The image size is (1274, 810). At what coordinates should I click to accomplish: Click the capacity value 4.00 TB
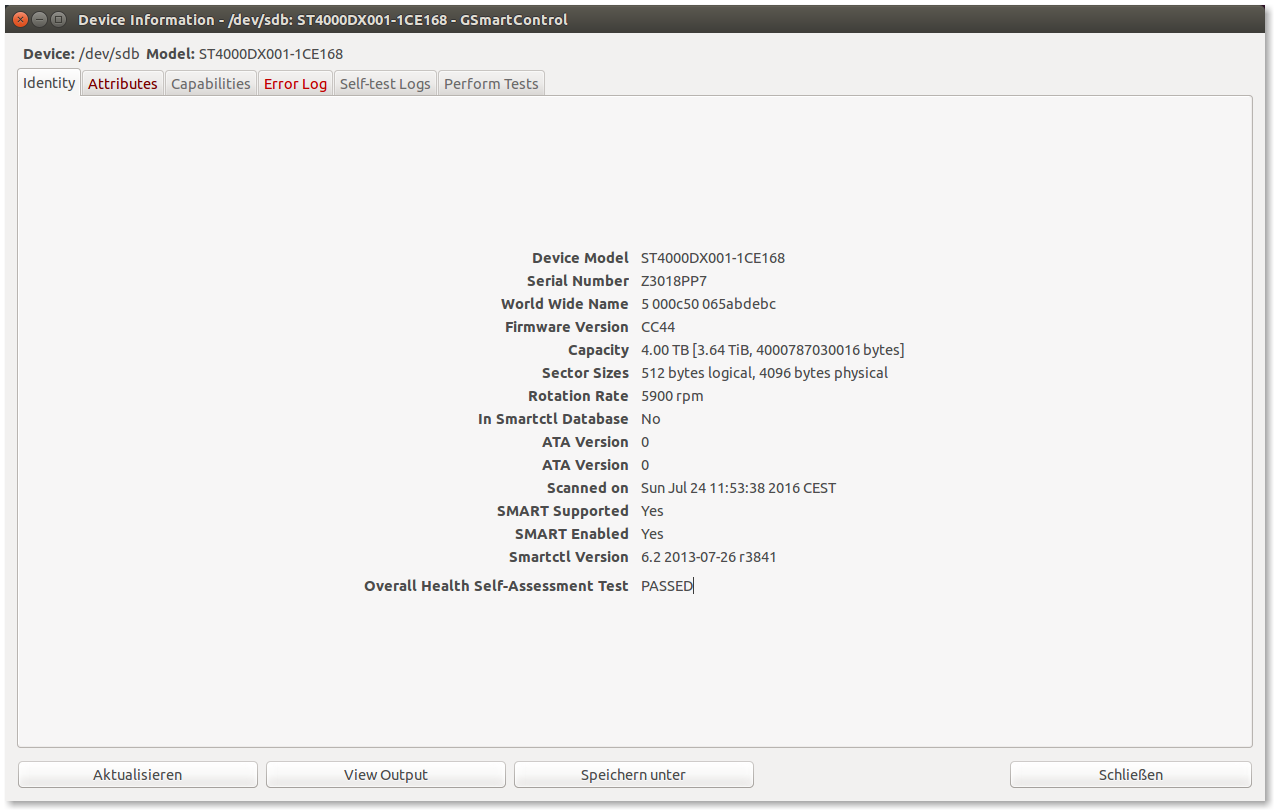(x=773, y=350)
